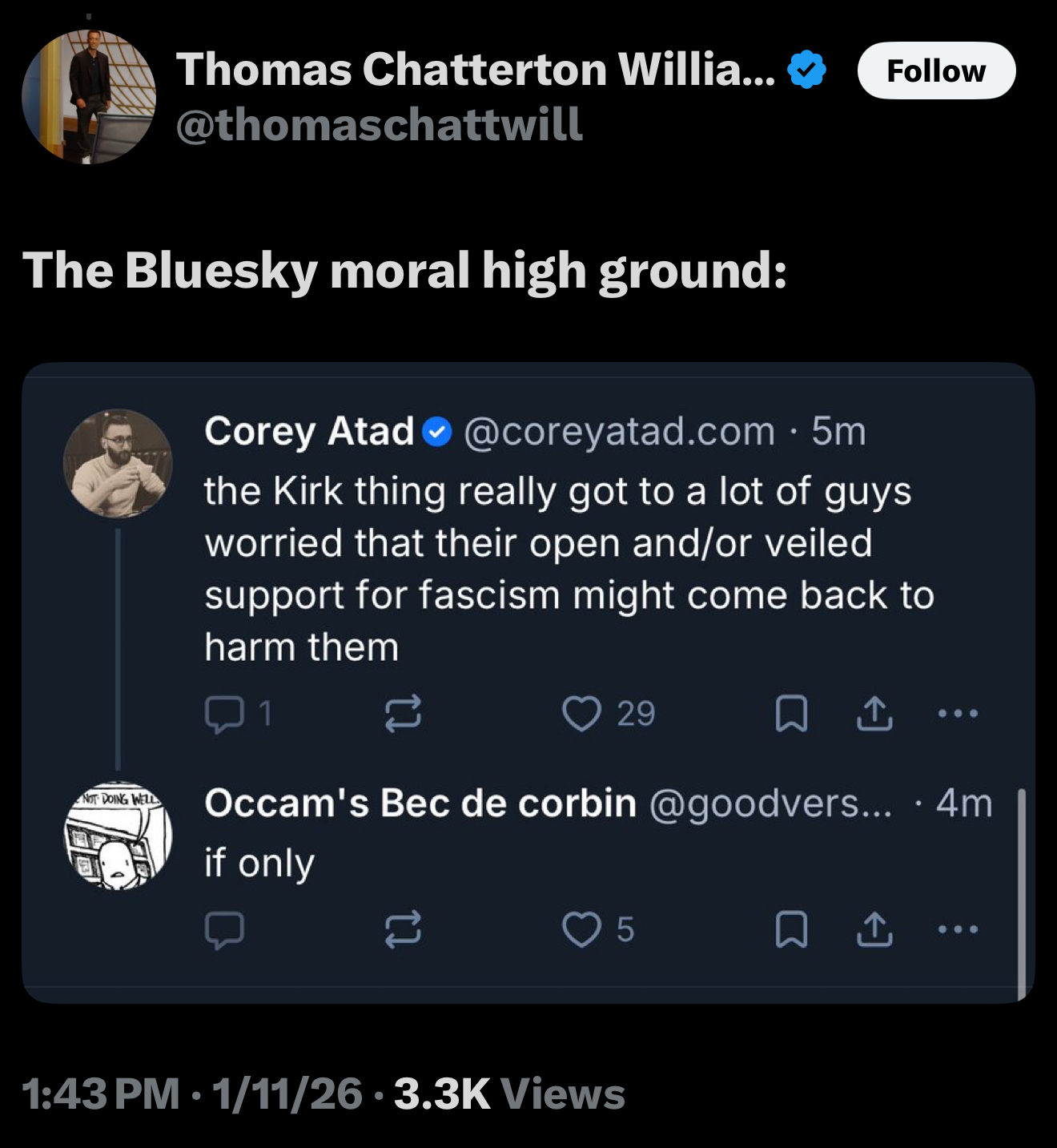The width and height of the screenshot is (1057, 1148).
Task: Click the reply icon on Corey Atad's post
Action: point(223,714)
